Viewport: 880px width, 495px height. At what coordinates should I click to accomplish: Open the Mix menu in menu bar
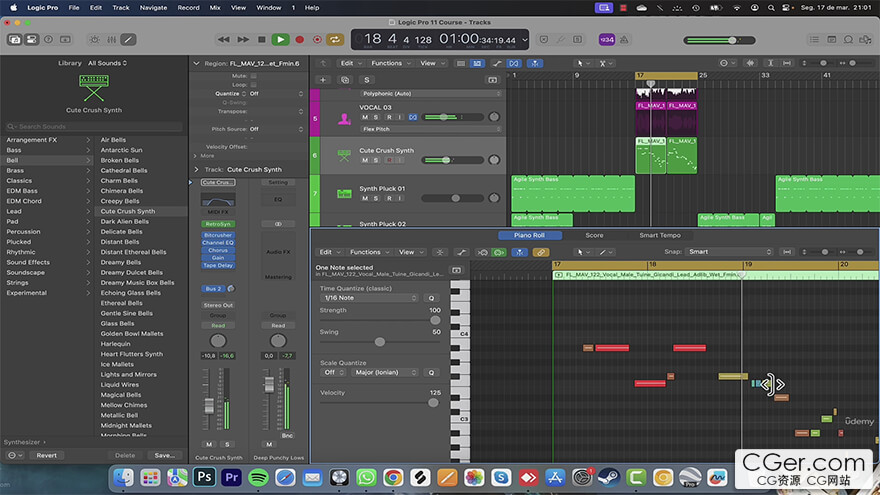click(x=215, y=8)
